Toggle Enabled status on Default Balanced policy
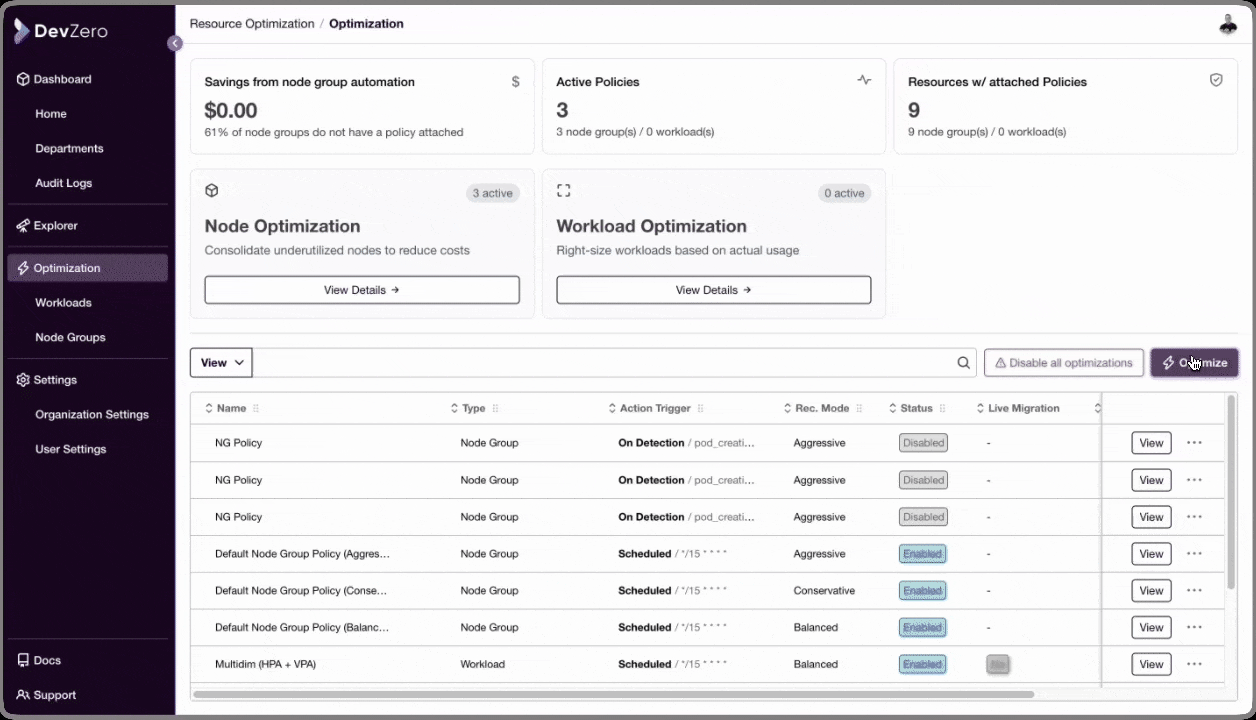Screen dimensions: 1256x720 pyautogui.click(x=922, y=627)
